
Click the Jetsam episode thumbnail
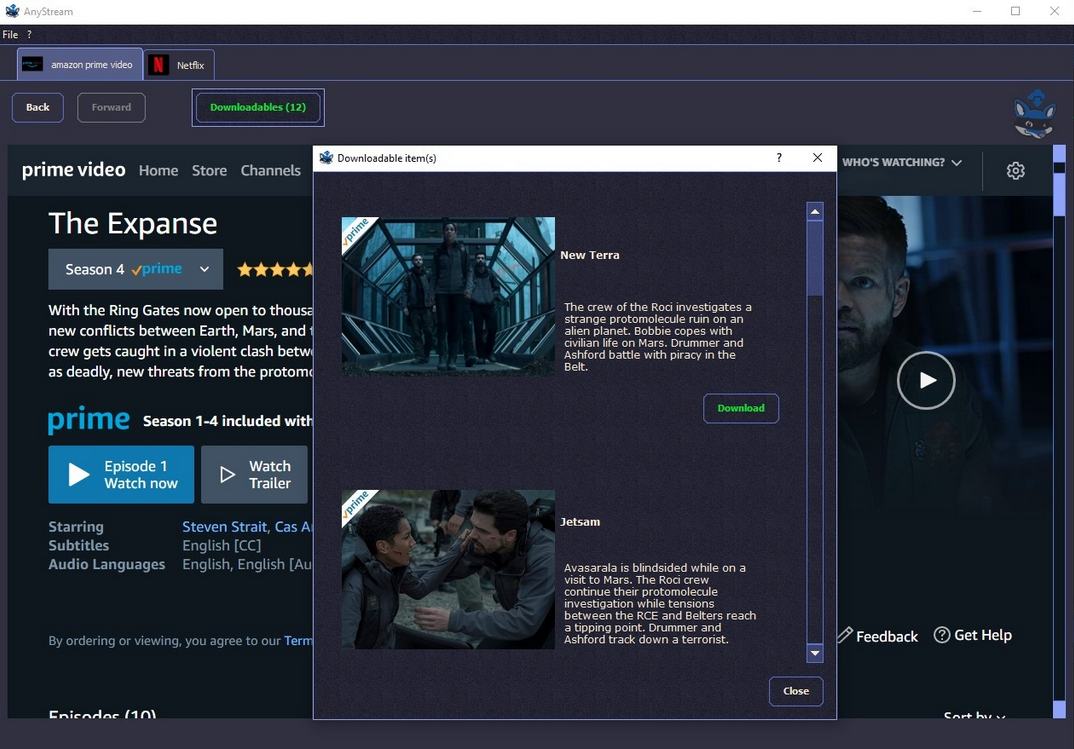(448, 569)
